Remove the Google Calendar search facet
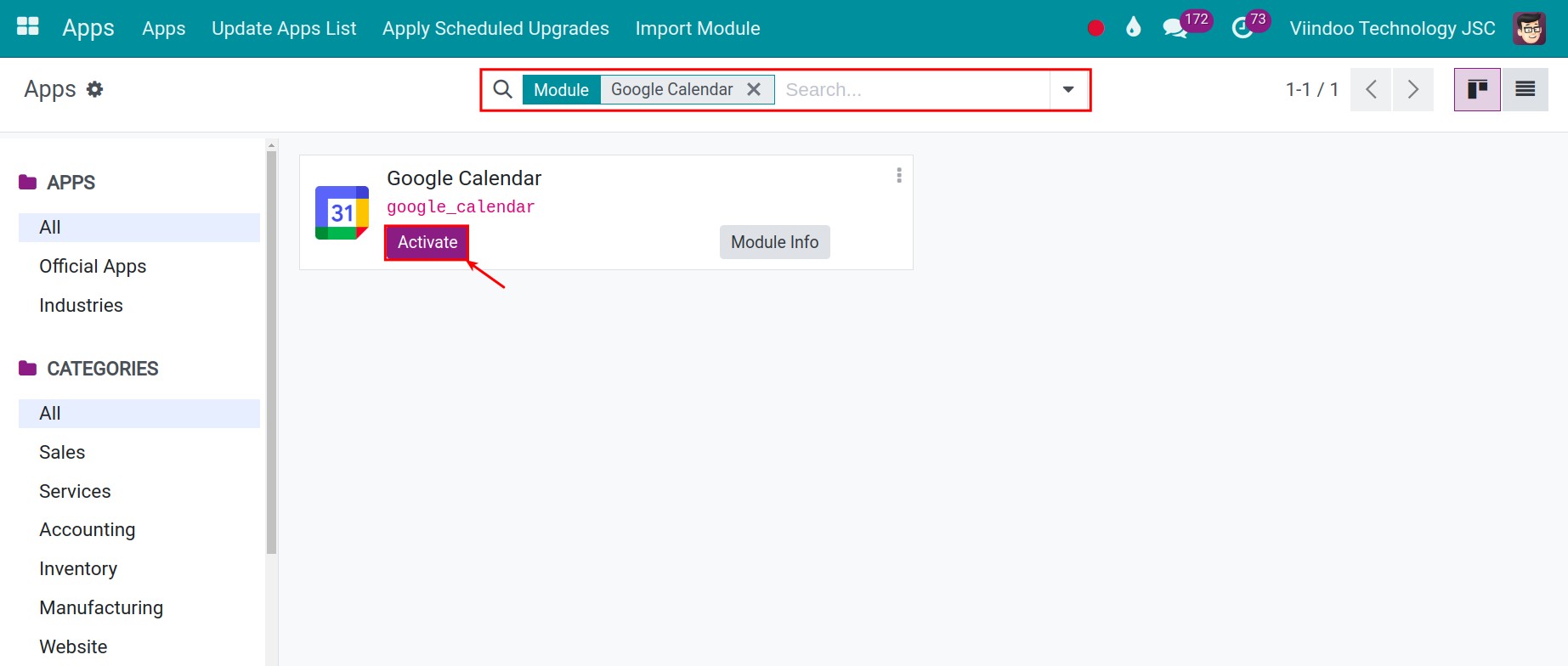The height and width of the screenshot is (666, 1568). pos(754,89)
